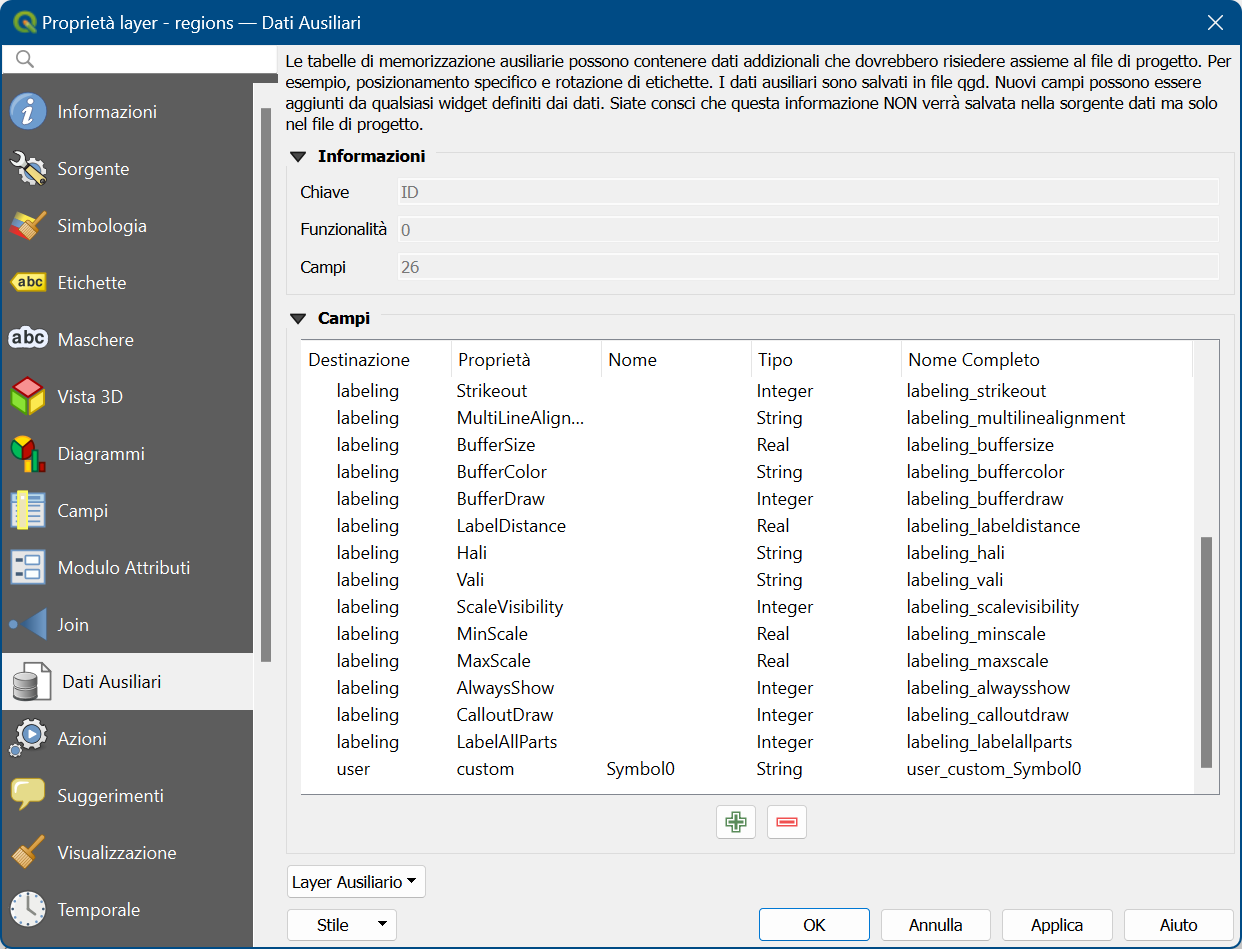Click the sidebar search field
1242x949 pixels.
pos(139,59)
